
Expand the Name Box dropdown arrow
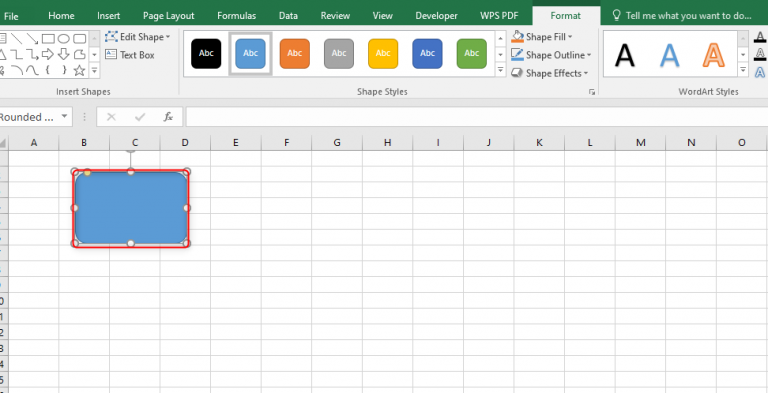[64, 117]
